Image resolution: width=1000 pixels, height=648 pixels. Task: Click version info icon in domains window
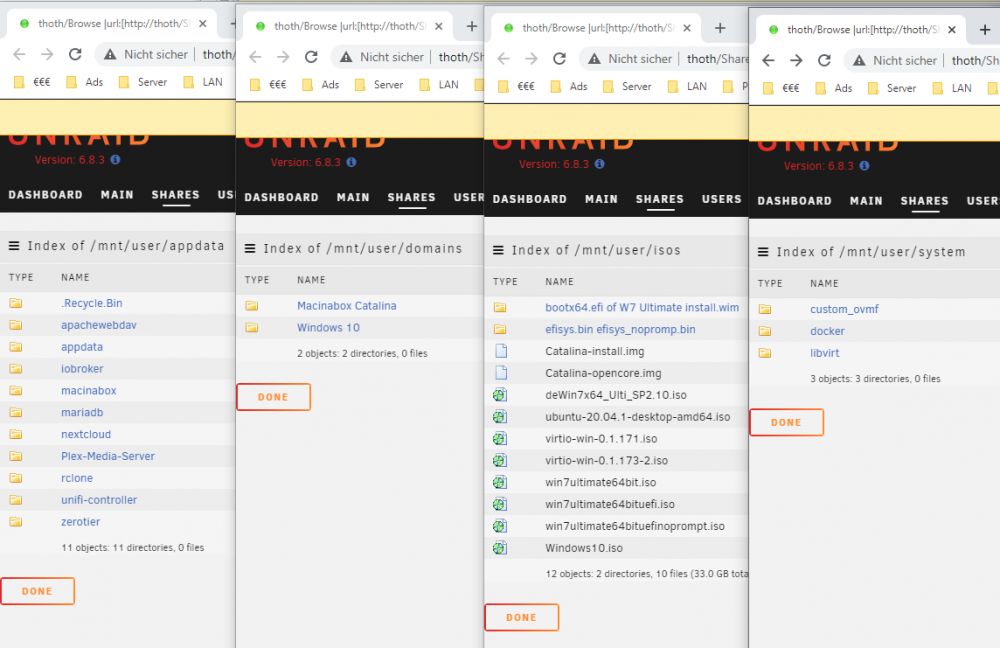pos(351,162)
